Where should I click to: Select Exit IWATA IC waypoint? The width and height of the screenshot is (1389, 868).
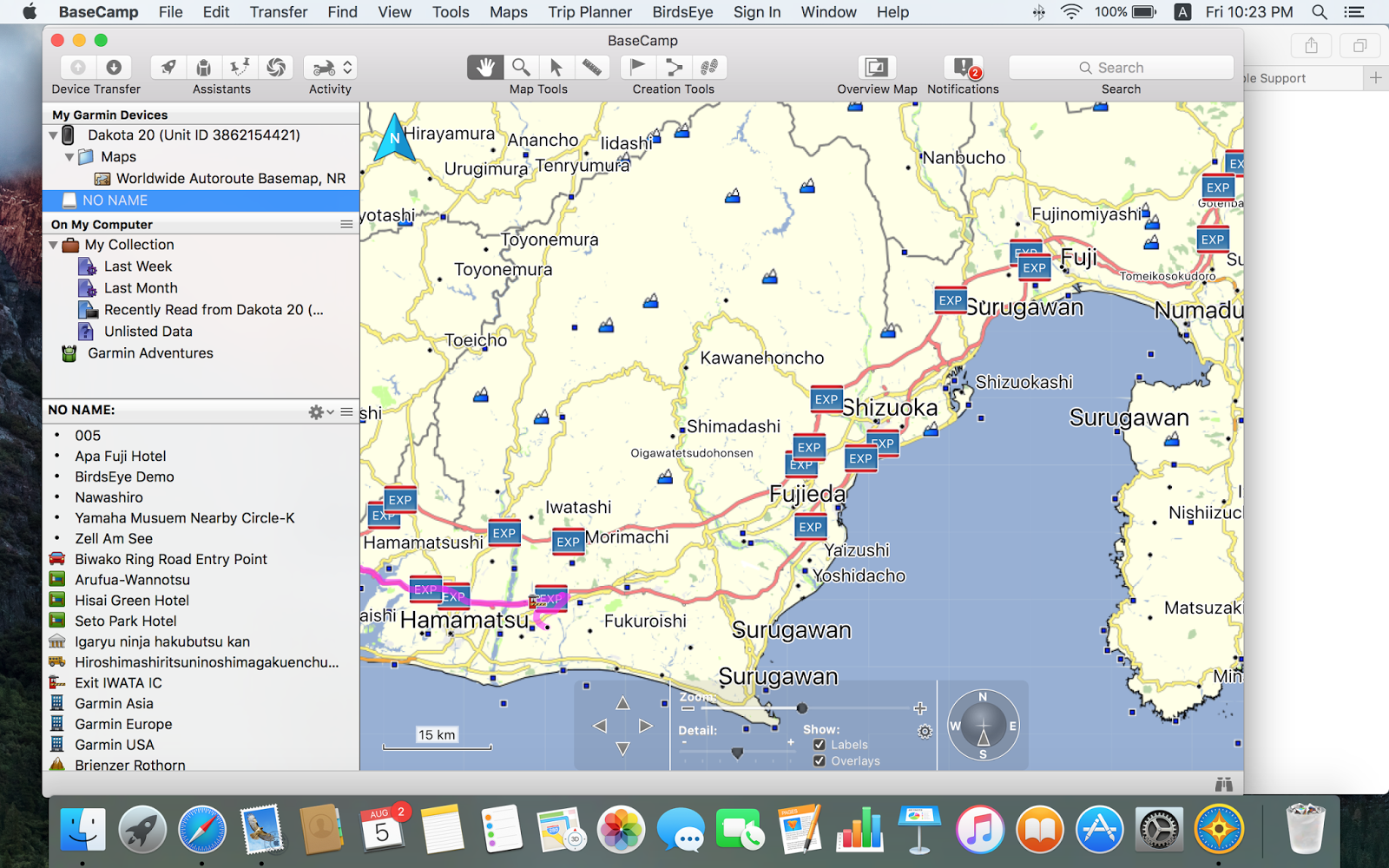point(118,683)
